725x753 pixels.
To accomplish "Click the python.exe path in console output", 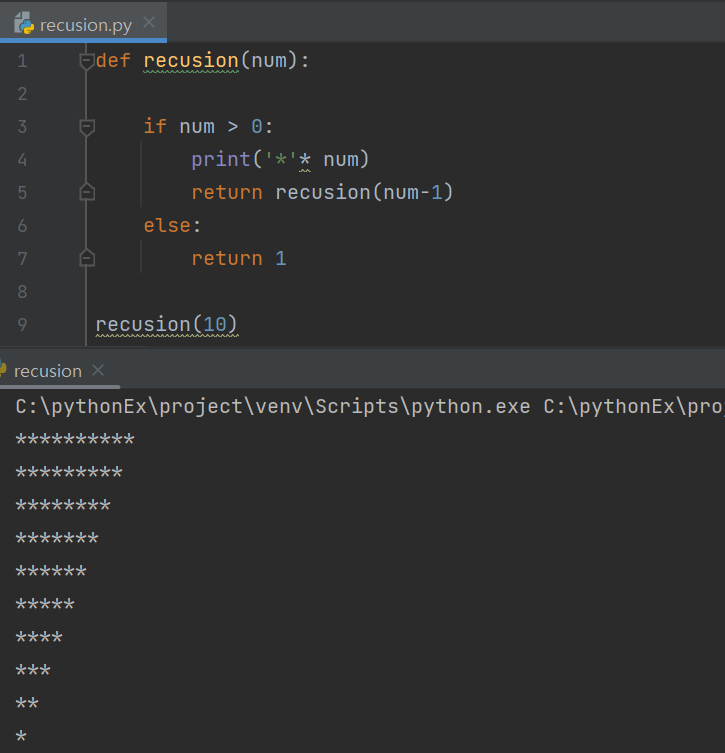I will tap(273, 407).
